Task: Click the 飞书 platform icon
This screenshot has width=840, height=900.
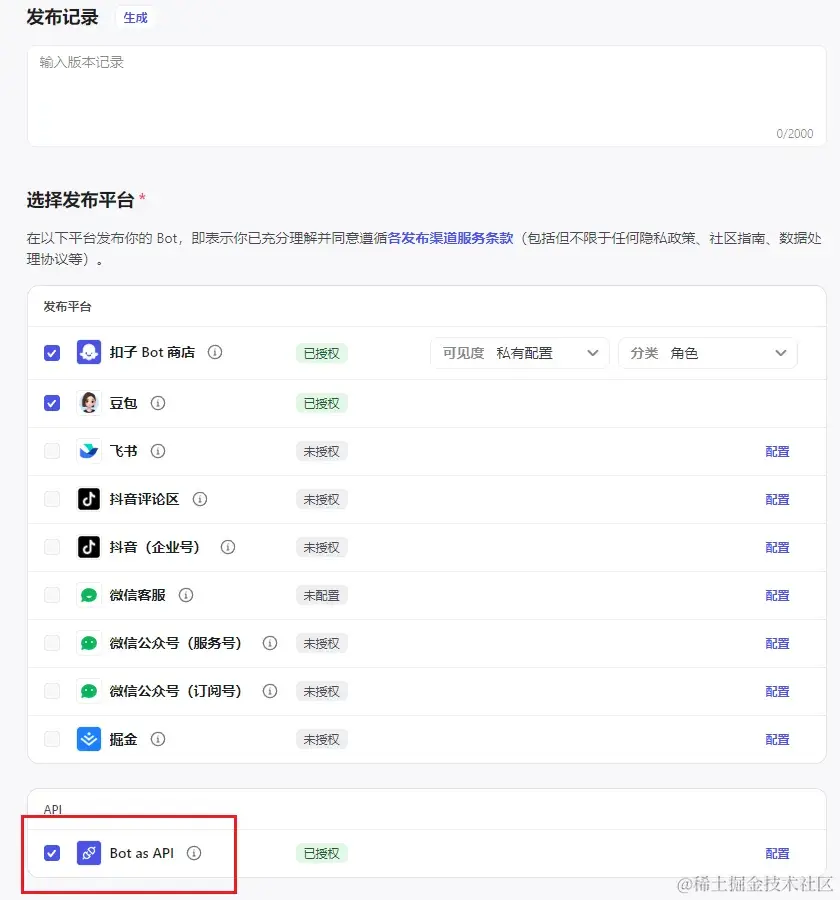Action: [89, 451]
